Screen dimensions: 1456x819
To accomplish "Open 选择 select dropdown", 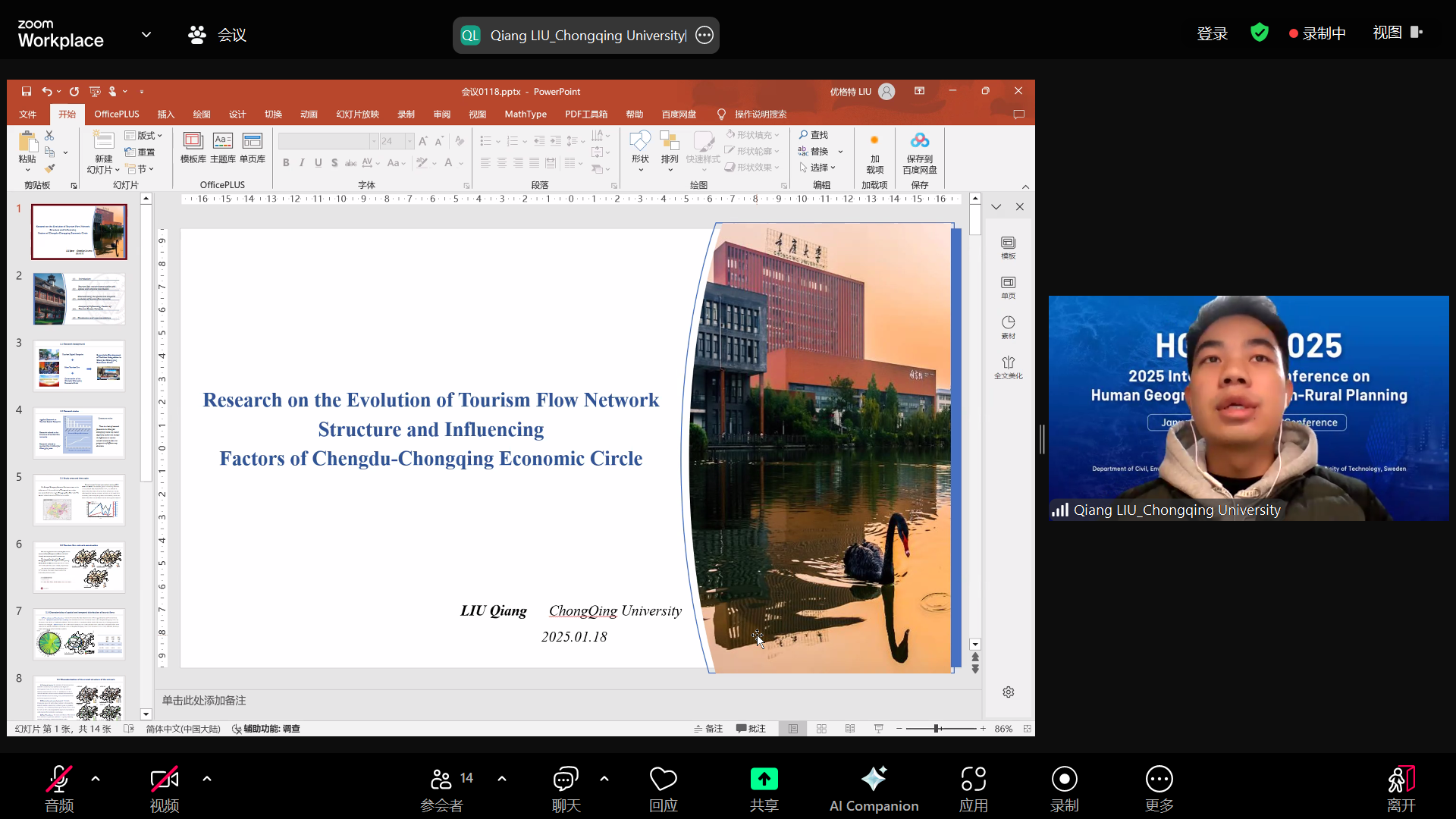I will click(817, 168).
